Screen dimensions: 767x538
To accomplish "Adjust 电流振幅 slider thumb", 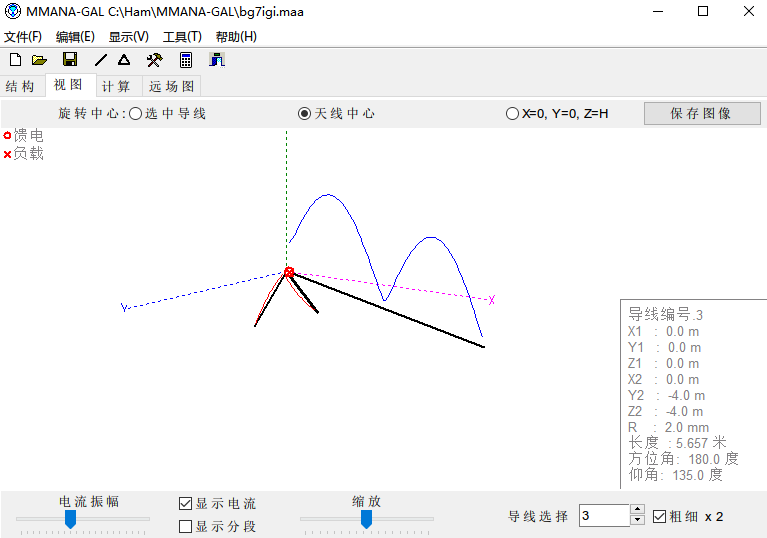I will 70,519.
